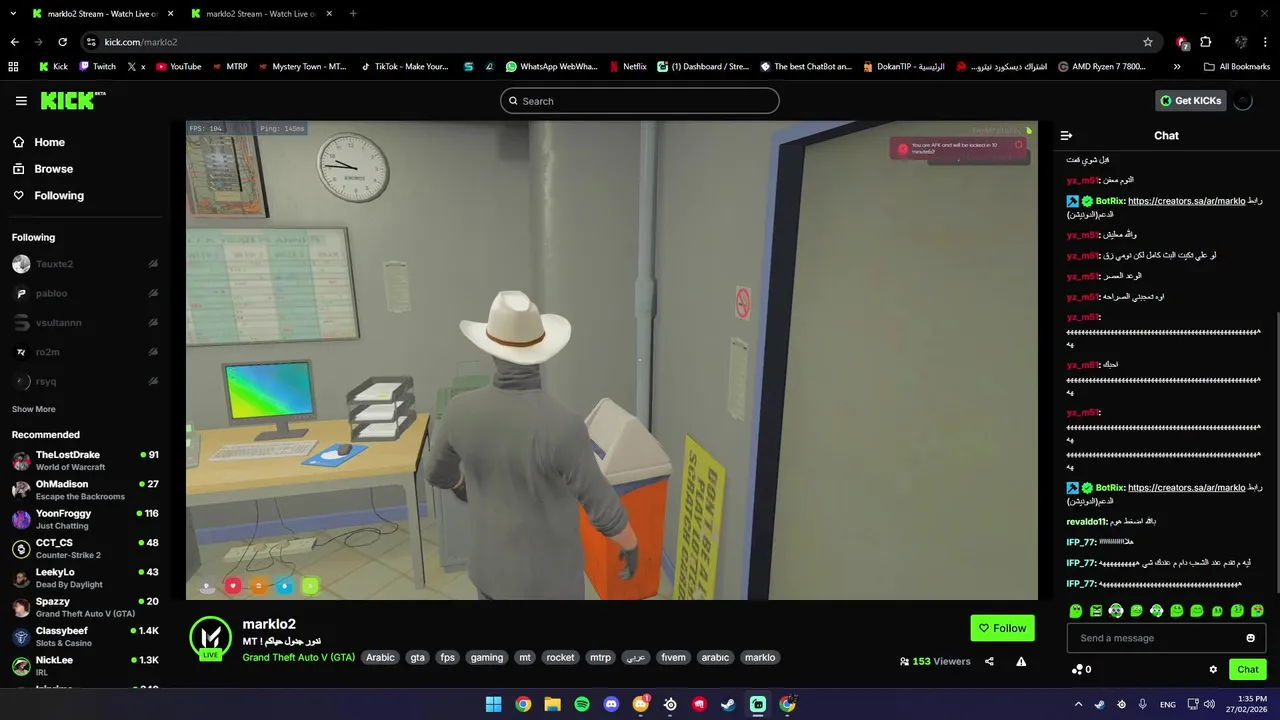Open YoonFroggy recommended channel
This screenshot has height=720, width=1280.
pos(85,519)
